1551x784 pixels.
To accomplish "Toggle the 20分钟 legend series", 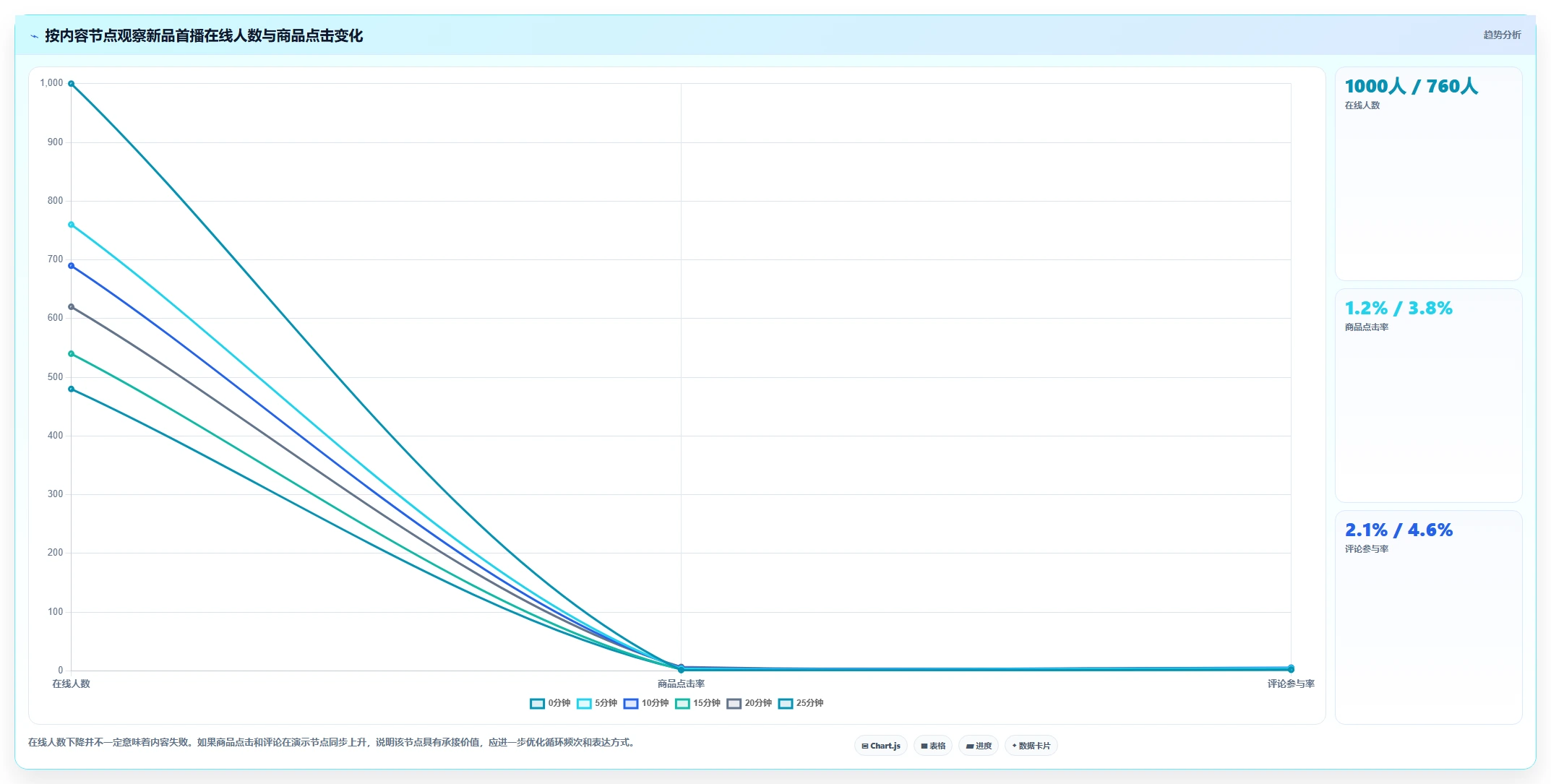I will (749, 703).
